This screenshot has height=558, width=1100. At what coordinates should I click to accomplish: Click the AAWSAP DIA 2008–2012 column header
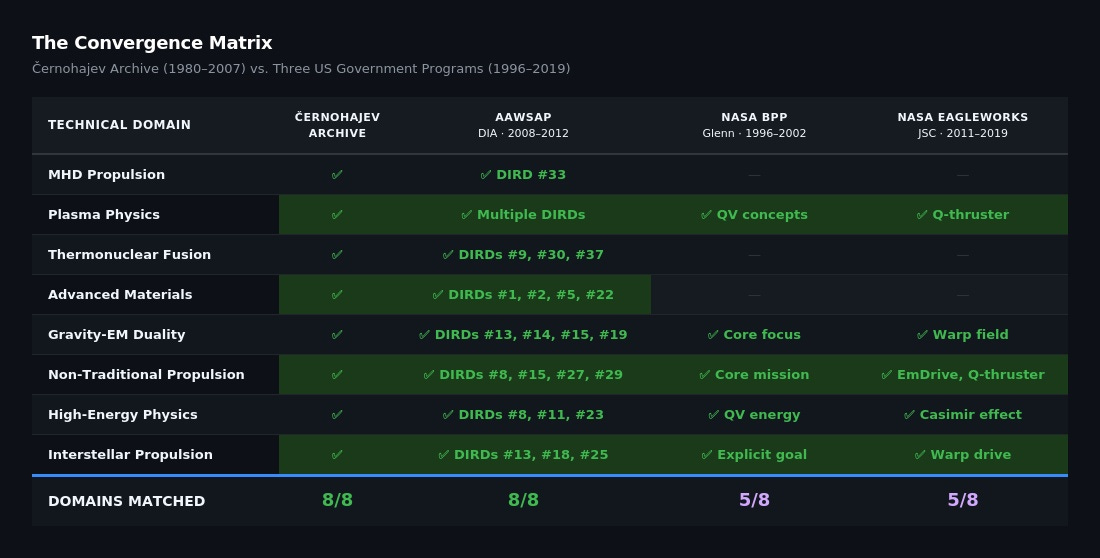[x=523, y=125]
